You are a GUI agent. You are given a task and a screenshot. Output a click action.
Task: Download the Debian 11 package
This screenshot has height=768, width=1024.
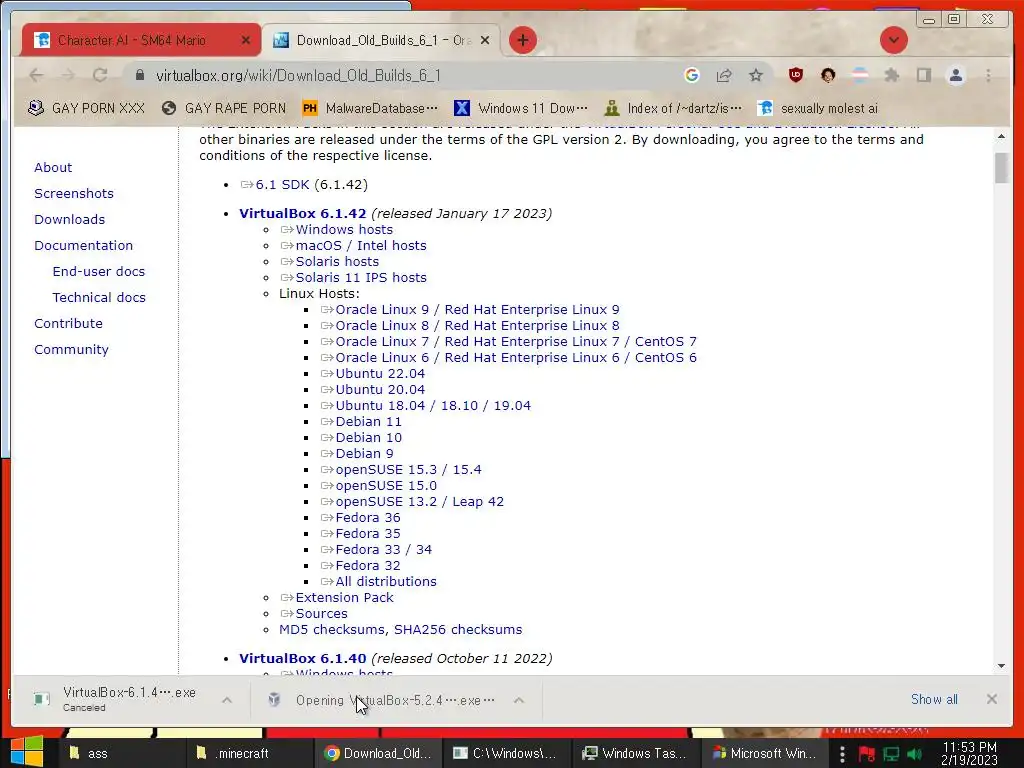(368, 422)
